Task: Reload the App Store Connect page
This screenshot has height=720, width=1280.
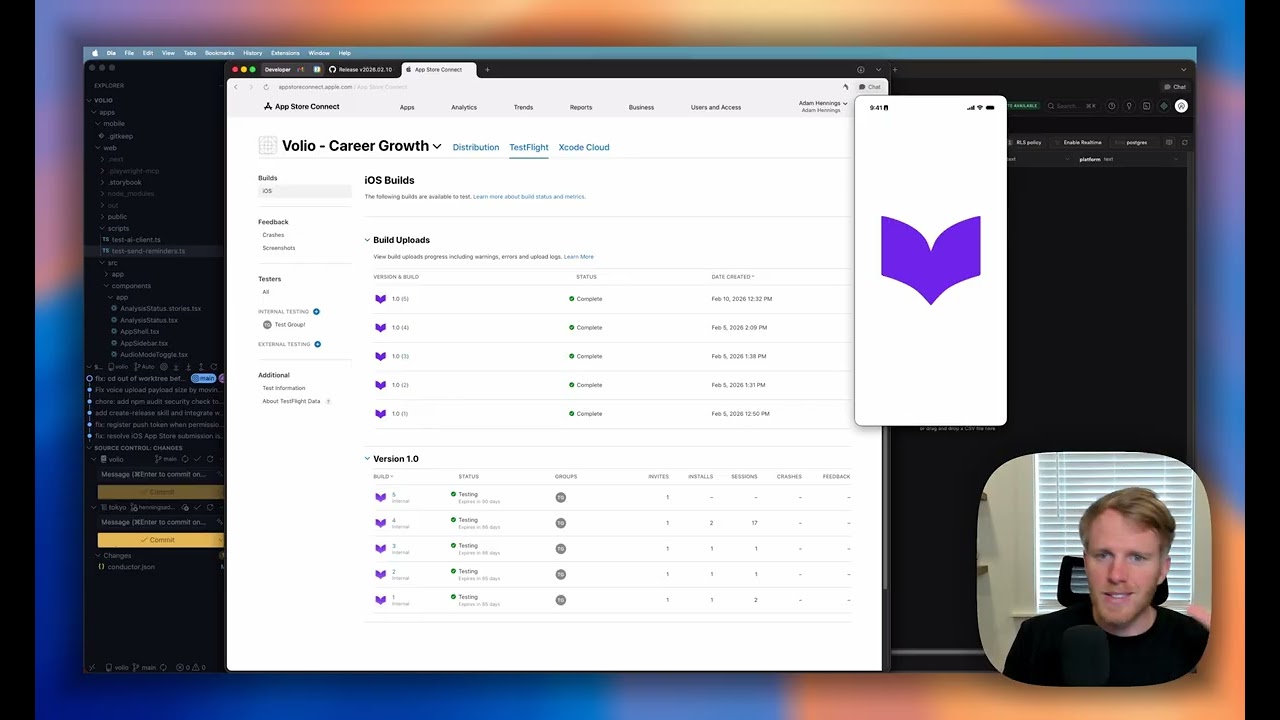Action: (266, 87)
